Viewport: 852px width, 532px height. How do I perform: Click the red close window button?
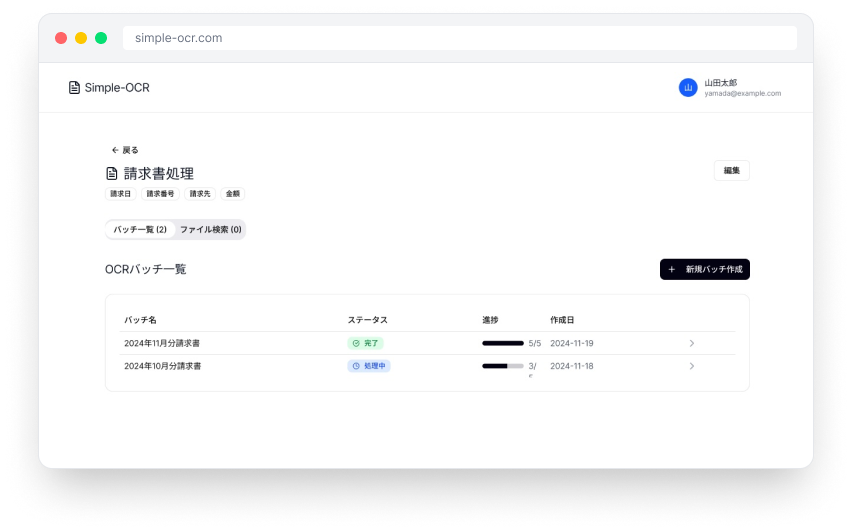pyautogui.click(x=61, y=38)
